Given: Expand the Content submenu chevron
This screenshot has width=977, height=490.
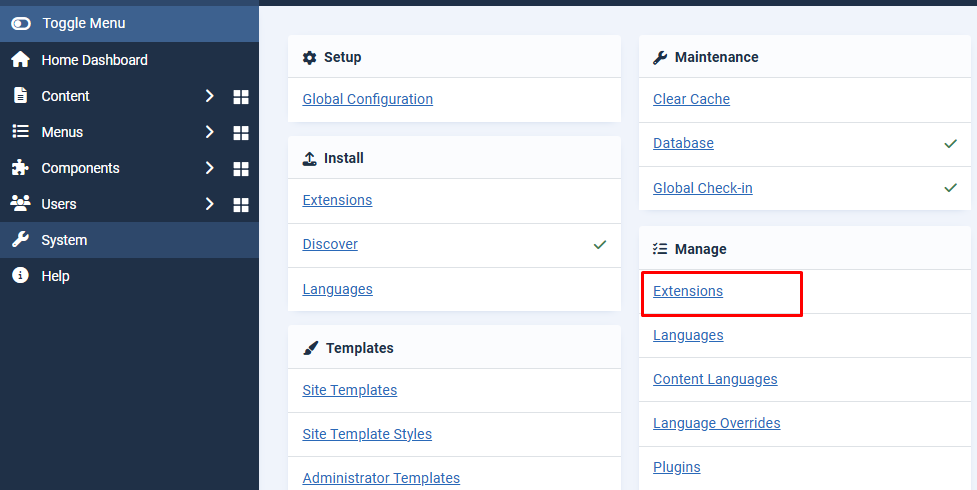Looking at the screenshot, I should pyautogui.click(x=209, y=96).
